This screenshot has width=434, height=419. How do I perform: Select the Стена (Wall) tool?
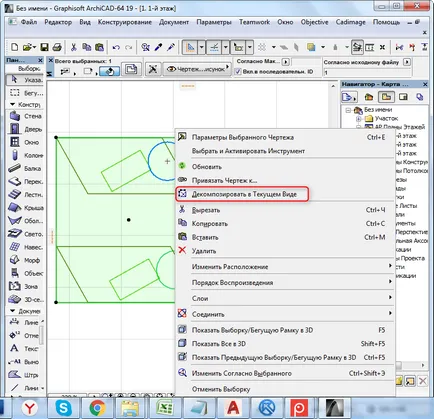click(x=25, y=116)
